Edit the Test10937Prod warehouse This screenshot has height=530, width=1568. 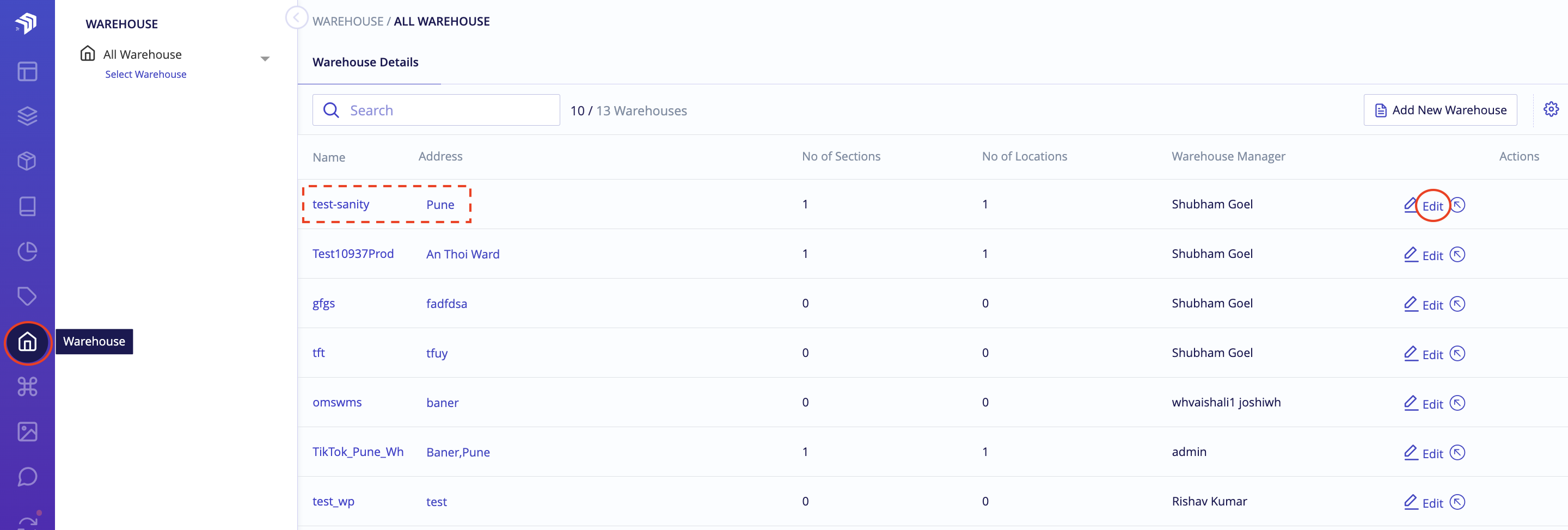pos(1432,256)
